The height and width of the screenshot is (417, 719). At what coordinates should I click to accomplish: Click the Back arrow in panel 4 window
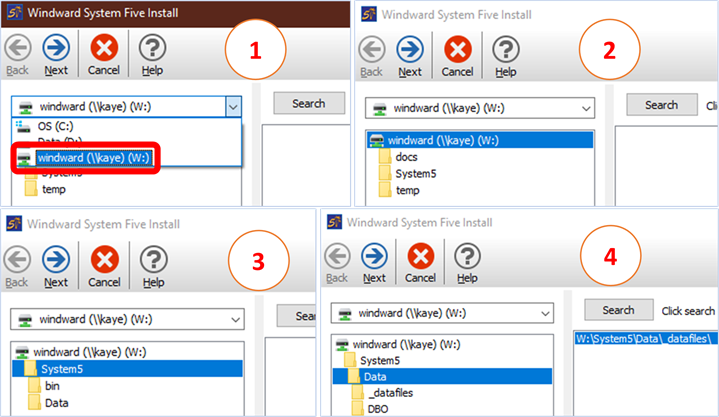pos(337,256)
